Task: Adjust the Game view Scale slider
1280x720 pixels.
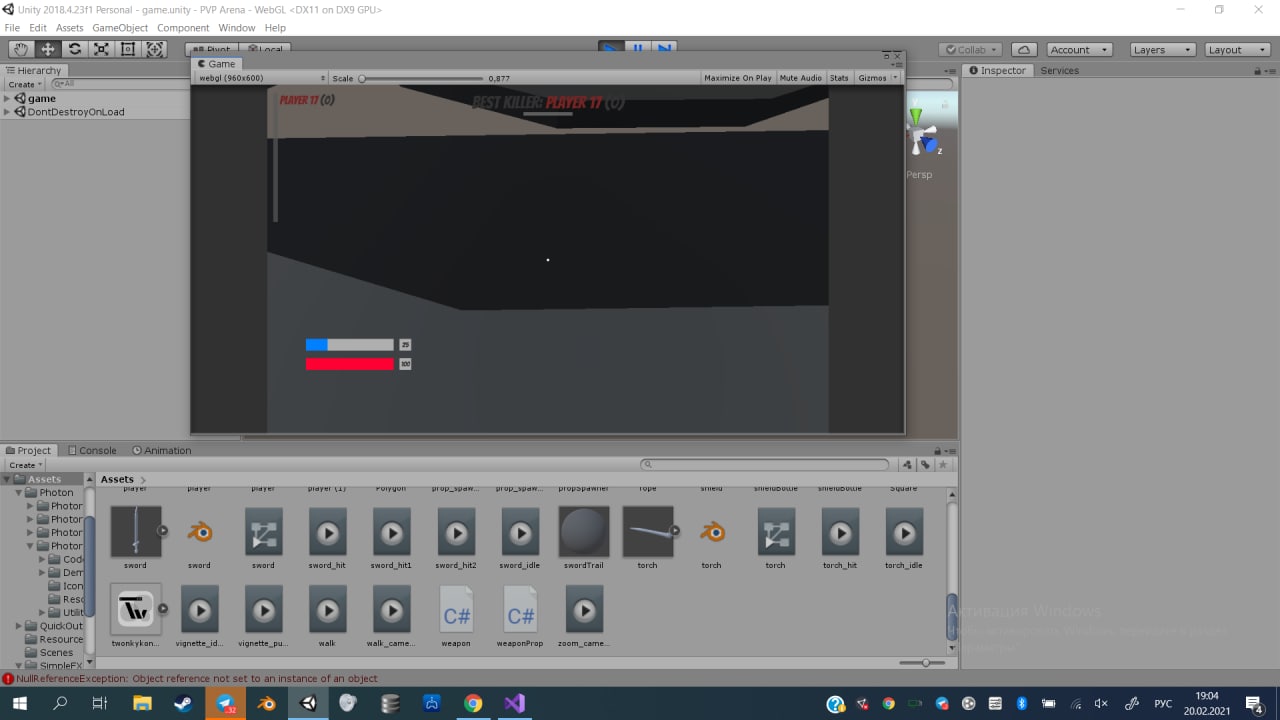Action: pyautogui.click(x=420, y=78)
